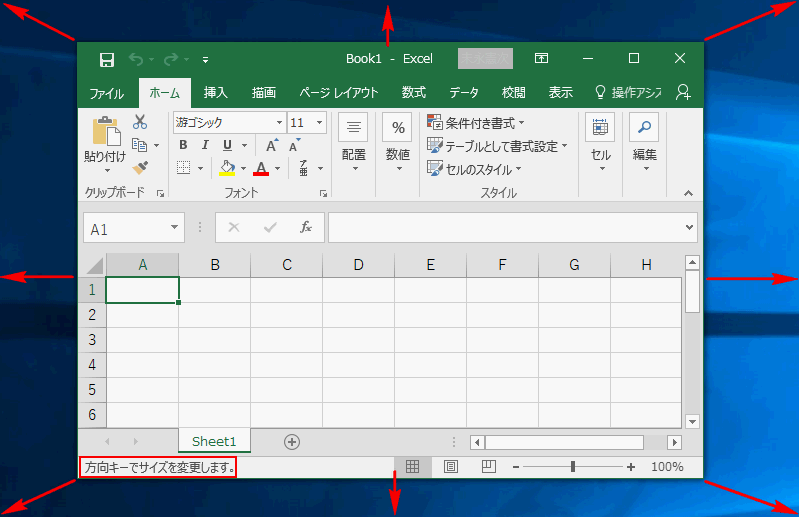Open Ribbon Display Options icon
This screenshot has height=517, width=799.
click(541, 58)
